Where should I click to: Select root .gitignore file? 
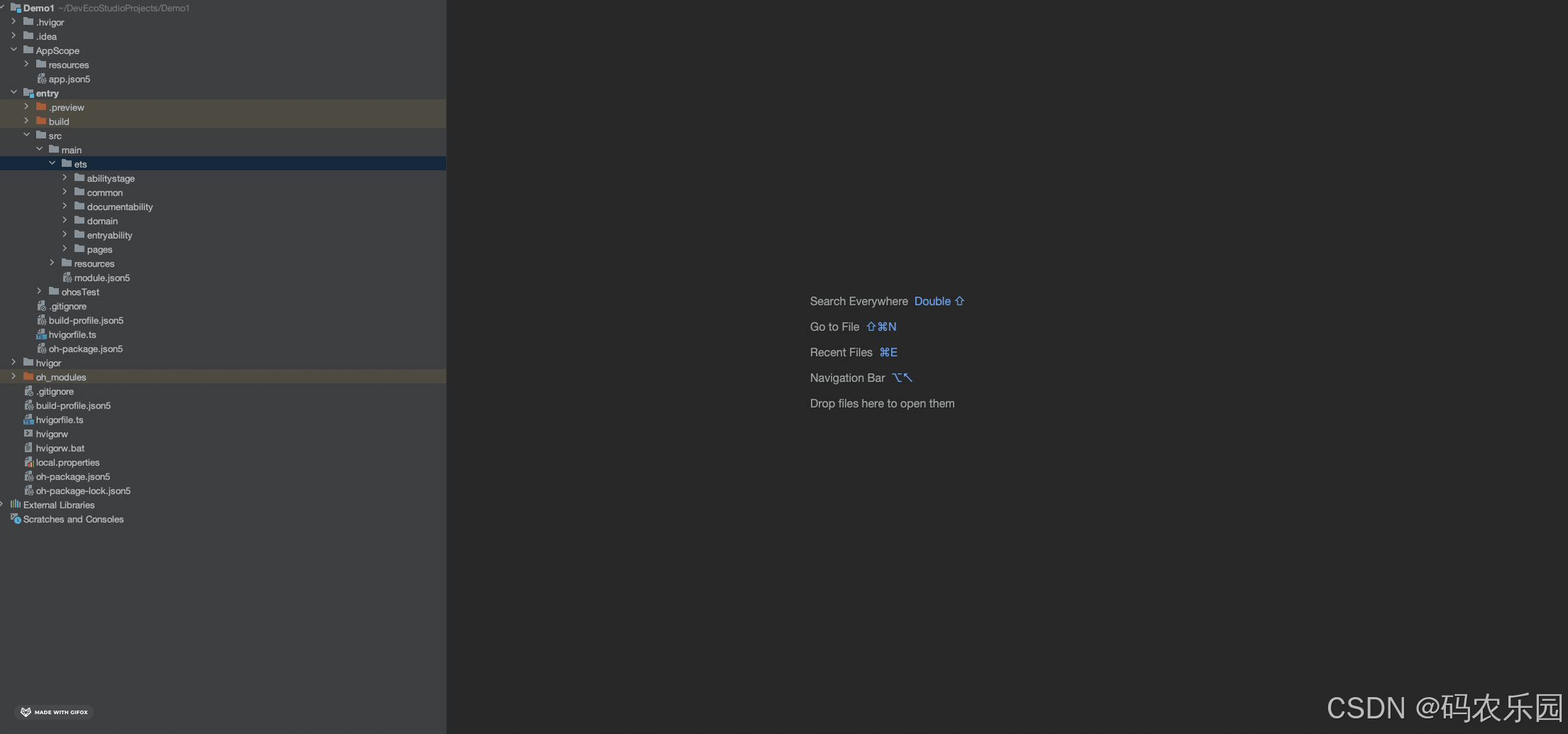[x=55, y=391]
